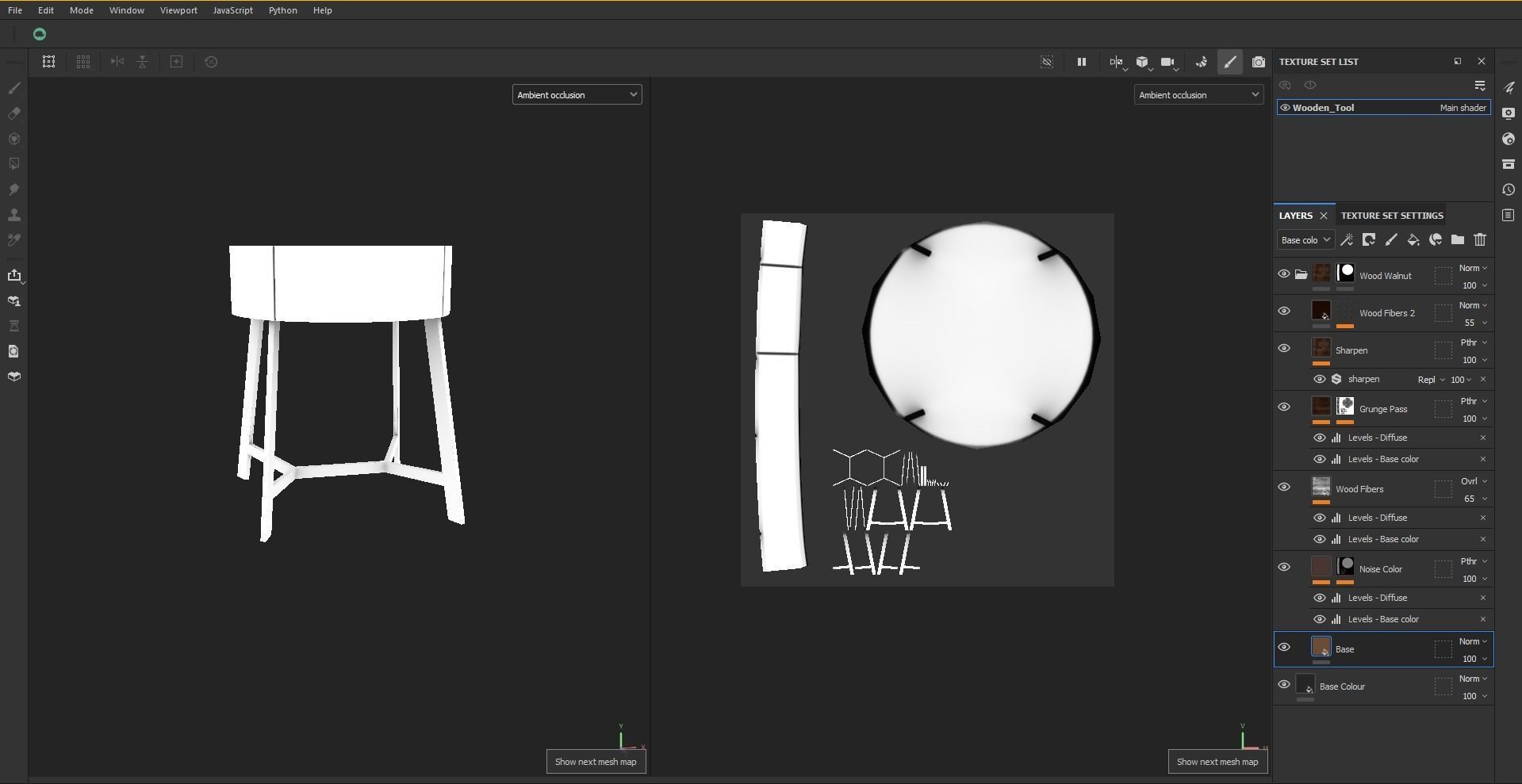
Task: Add effect with the magic wand icon
Action: pos(1347,239)
